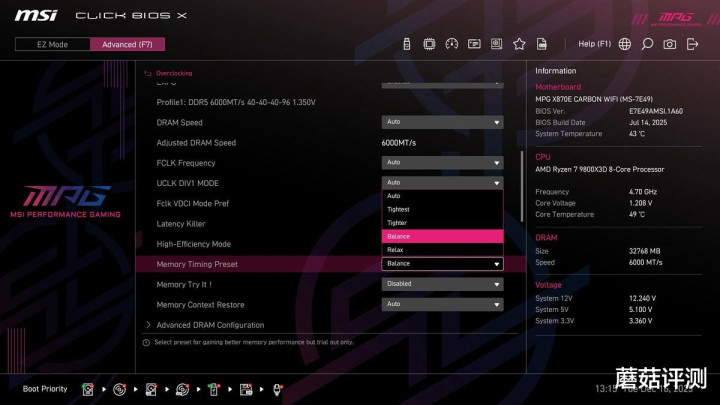The height and width of the screenshot is (405, 720).
Task: Go back via the Overclocking breadcrumb link
Action: tap(173, 73)
